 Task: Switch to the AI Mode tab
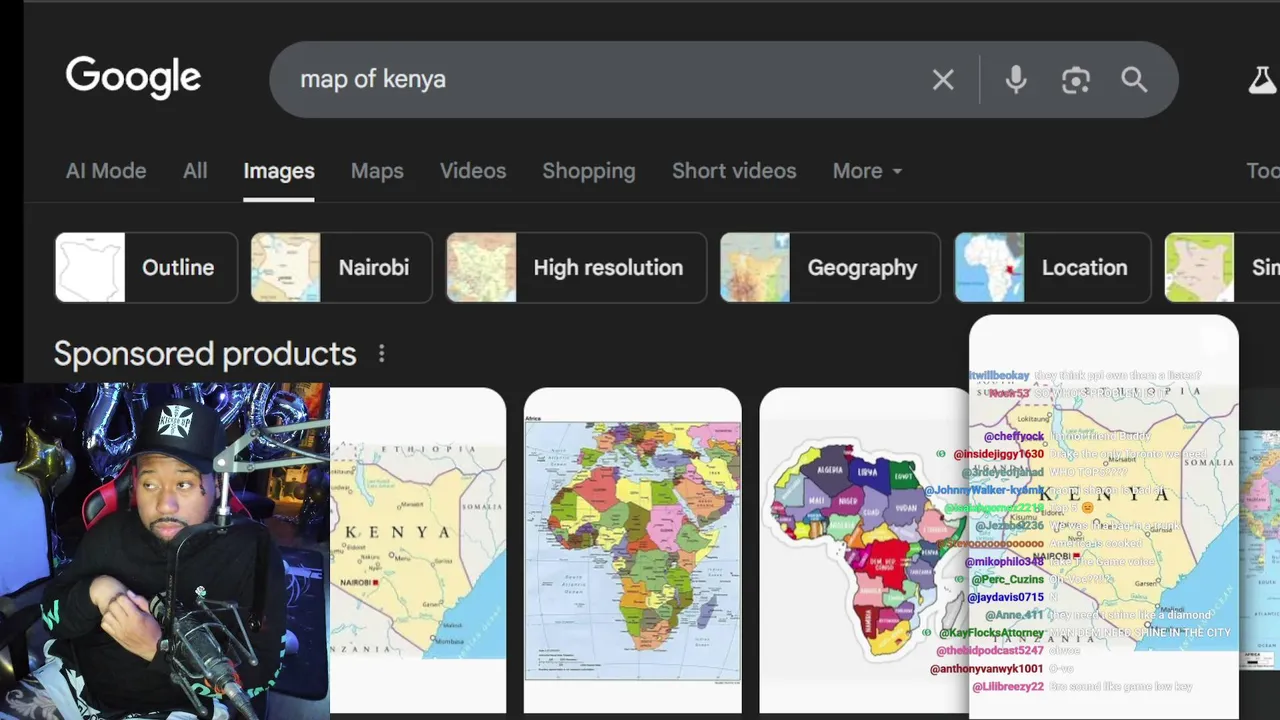[x=106, y=171]
